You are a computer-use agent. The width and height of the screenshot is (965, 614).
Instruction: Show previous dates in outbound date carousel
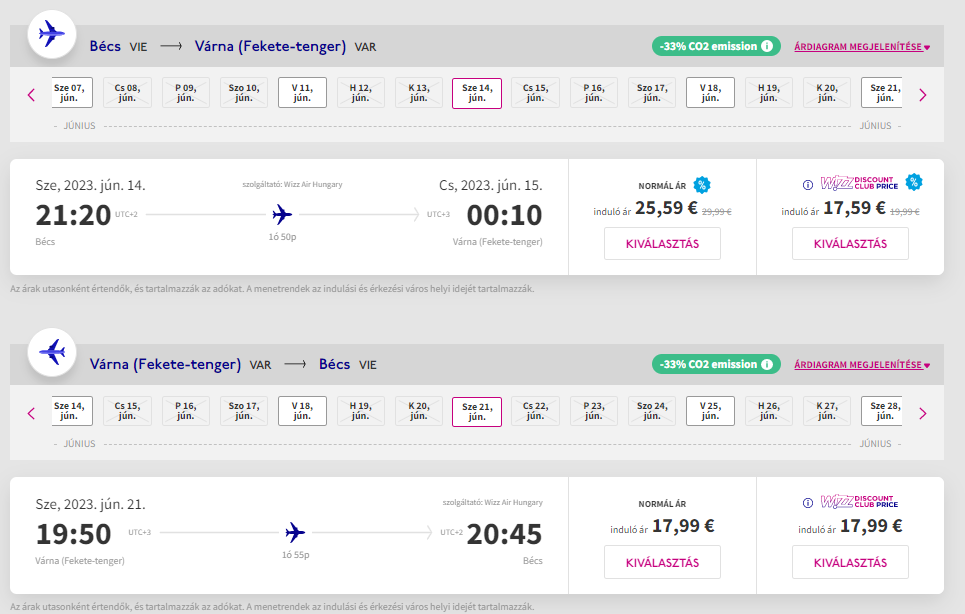click(31, 95)
